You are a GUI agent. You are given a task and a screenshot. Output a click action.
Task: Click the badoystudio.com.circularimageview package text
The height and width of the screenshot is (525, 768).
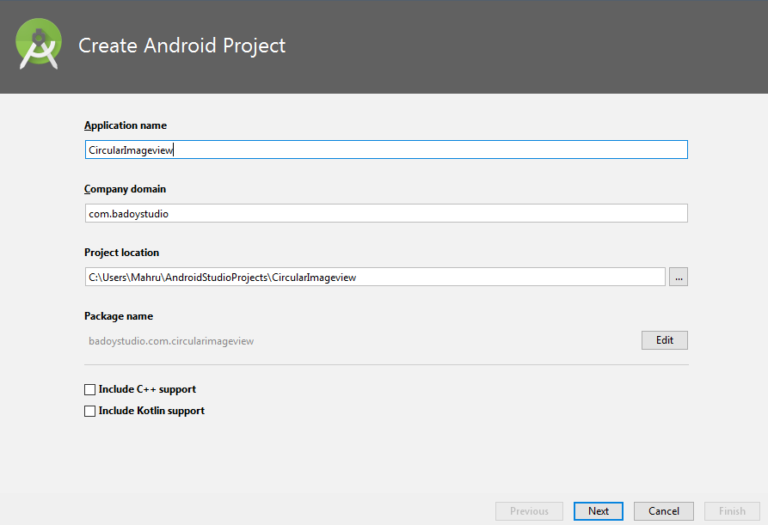point(171,341)
